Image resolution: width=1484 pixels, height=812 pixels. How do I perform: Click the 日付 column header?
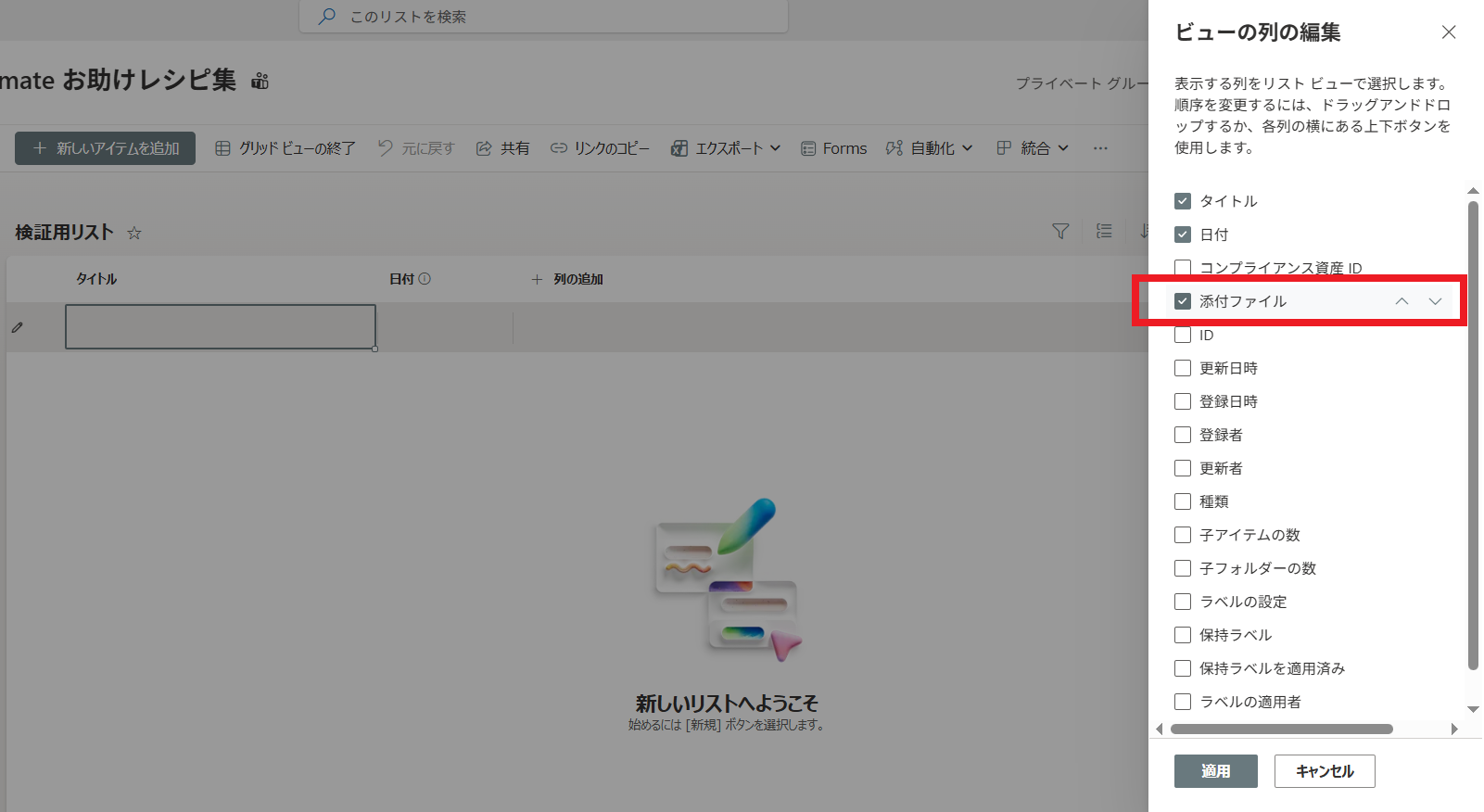[x=401, y=279]
